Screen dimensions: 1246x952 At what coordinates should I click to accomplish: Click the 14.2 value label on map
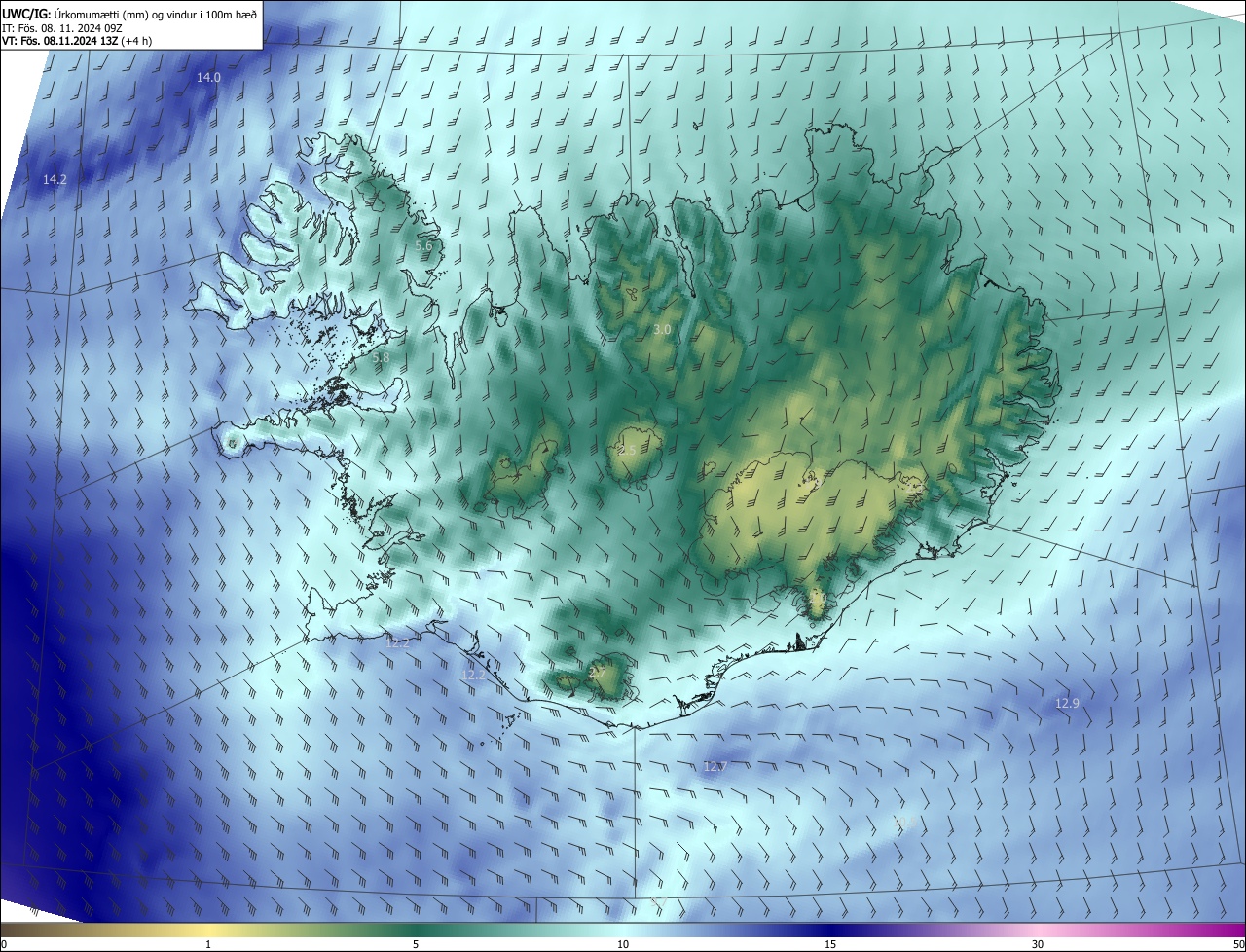point(55,180)
